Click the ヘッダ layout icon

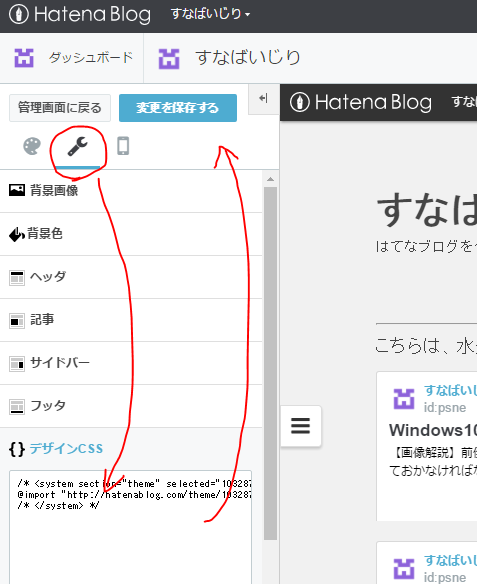pos(17,278)
